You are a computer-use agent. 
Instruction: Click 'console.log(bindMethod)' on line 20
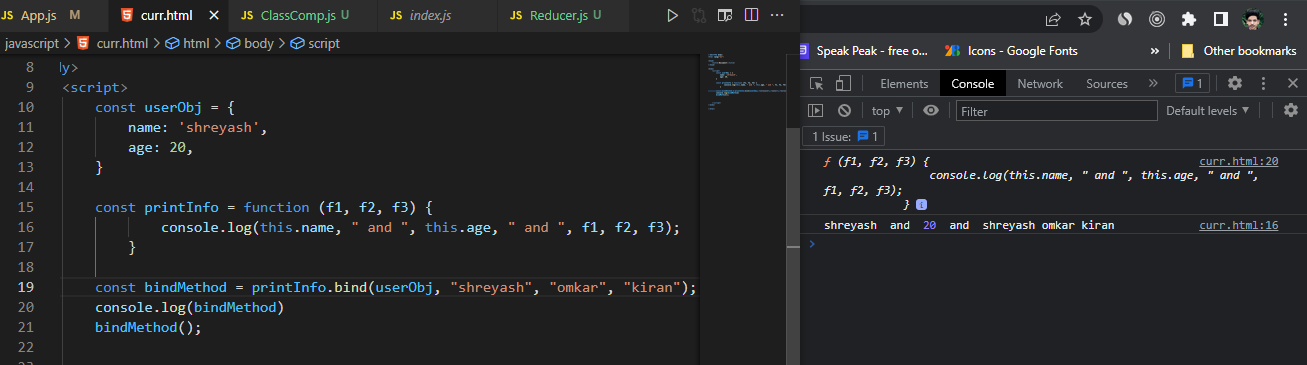point(190,307)
